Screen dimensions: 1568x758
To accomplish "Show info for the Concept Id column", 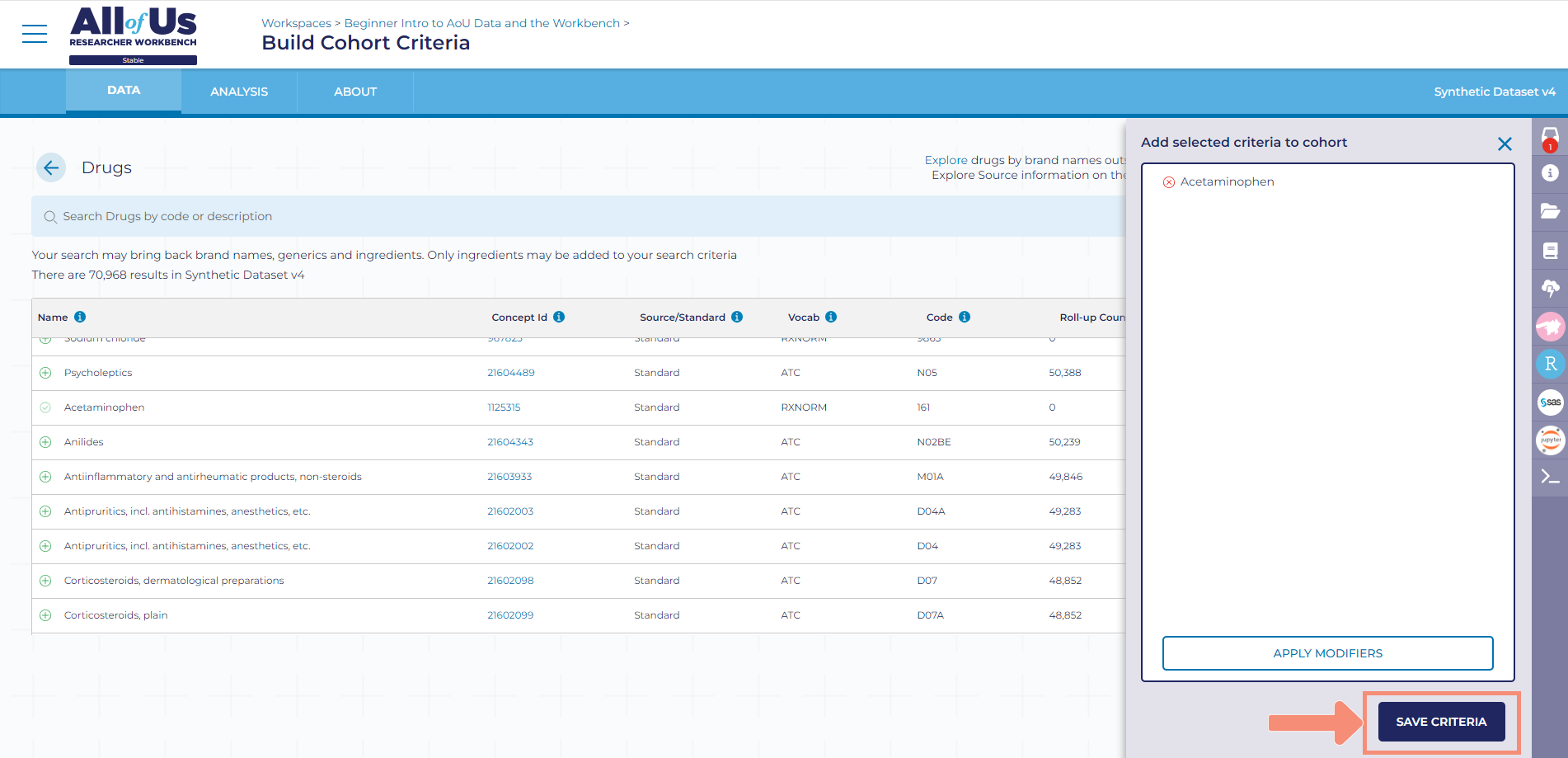I will coord(559,317).
